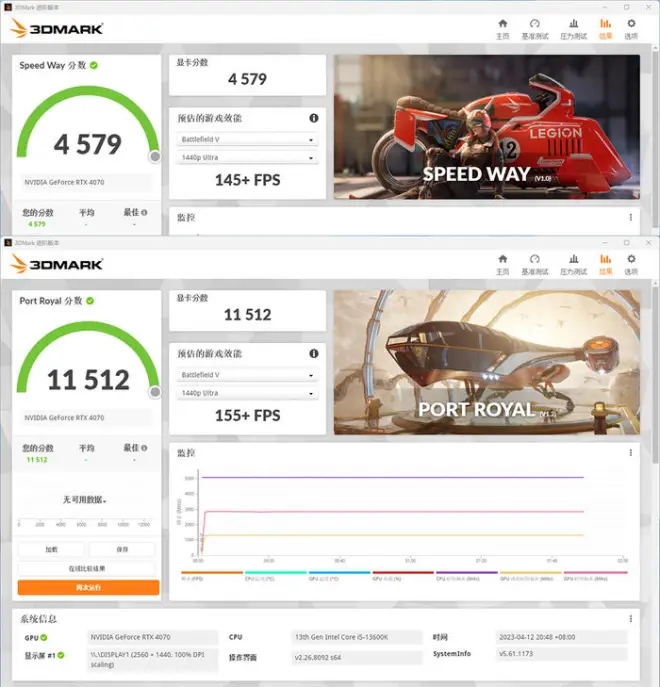This screenshot has width=660, height=687.
Task: Open the system information panel three-dot menu
Action: [x=630, y=619]
